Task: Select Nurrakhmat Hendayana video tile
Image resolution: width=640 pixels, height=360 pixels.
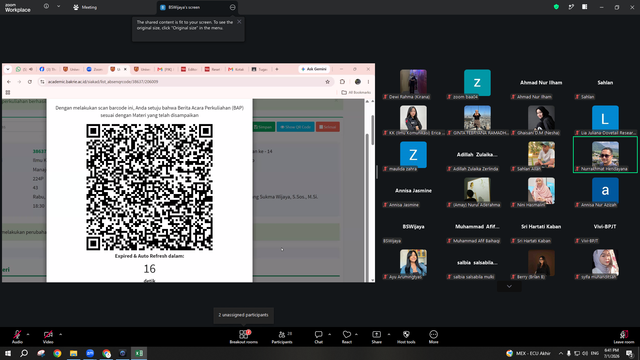Action: point(605,154)
